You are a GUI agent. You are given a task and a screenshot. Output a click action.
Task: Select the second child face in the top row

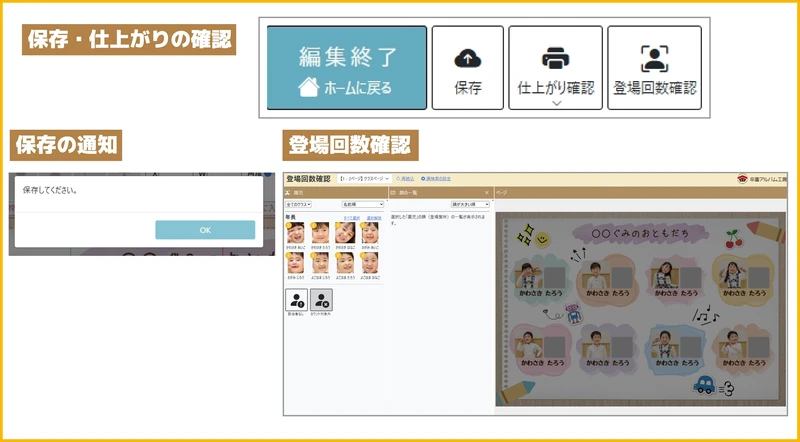tap(320, 233)
